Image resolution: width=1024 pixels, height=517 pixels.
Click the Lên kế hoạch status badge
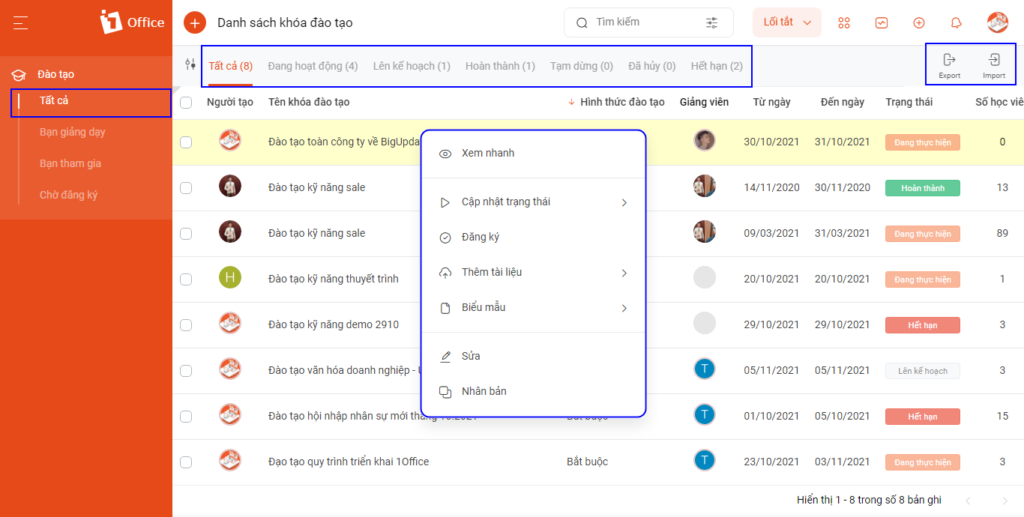click(x=922, y=371)
